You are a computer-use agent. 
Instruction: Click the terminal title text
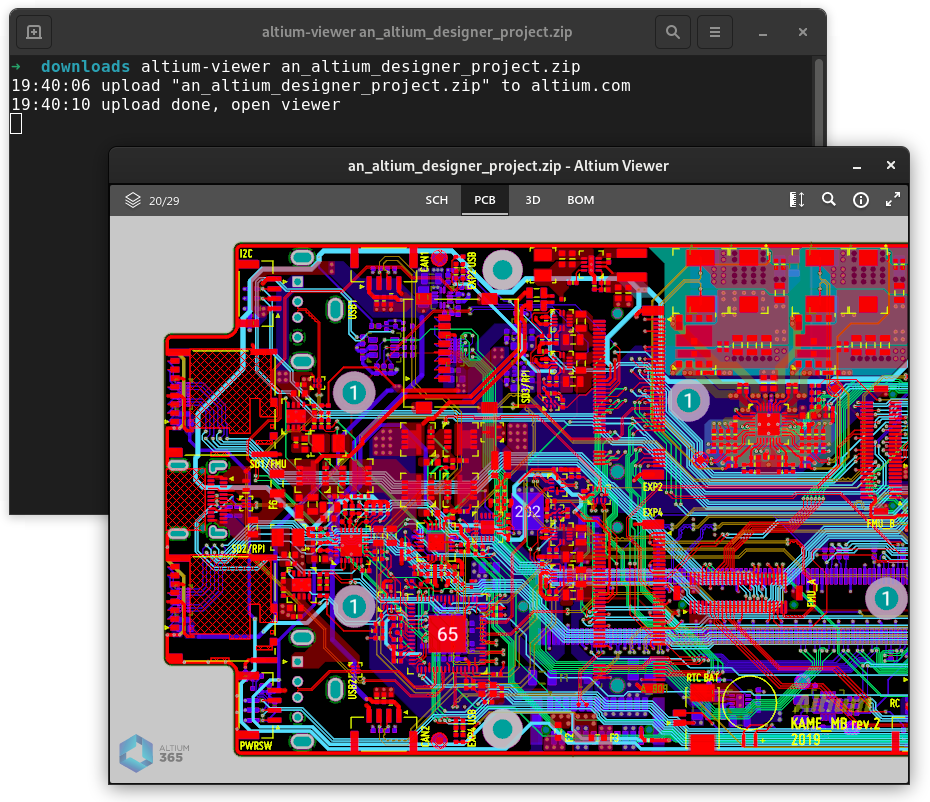[x=417, y=32]
